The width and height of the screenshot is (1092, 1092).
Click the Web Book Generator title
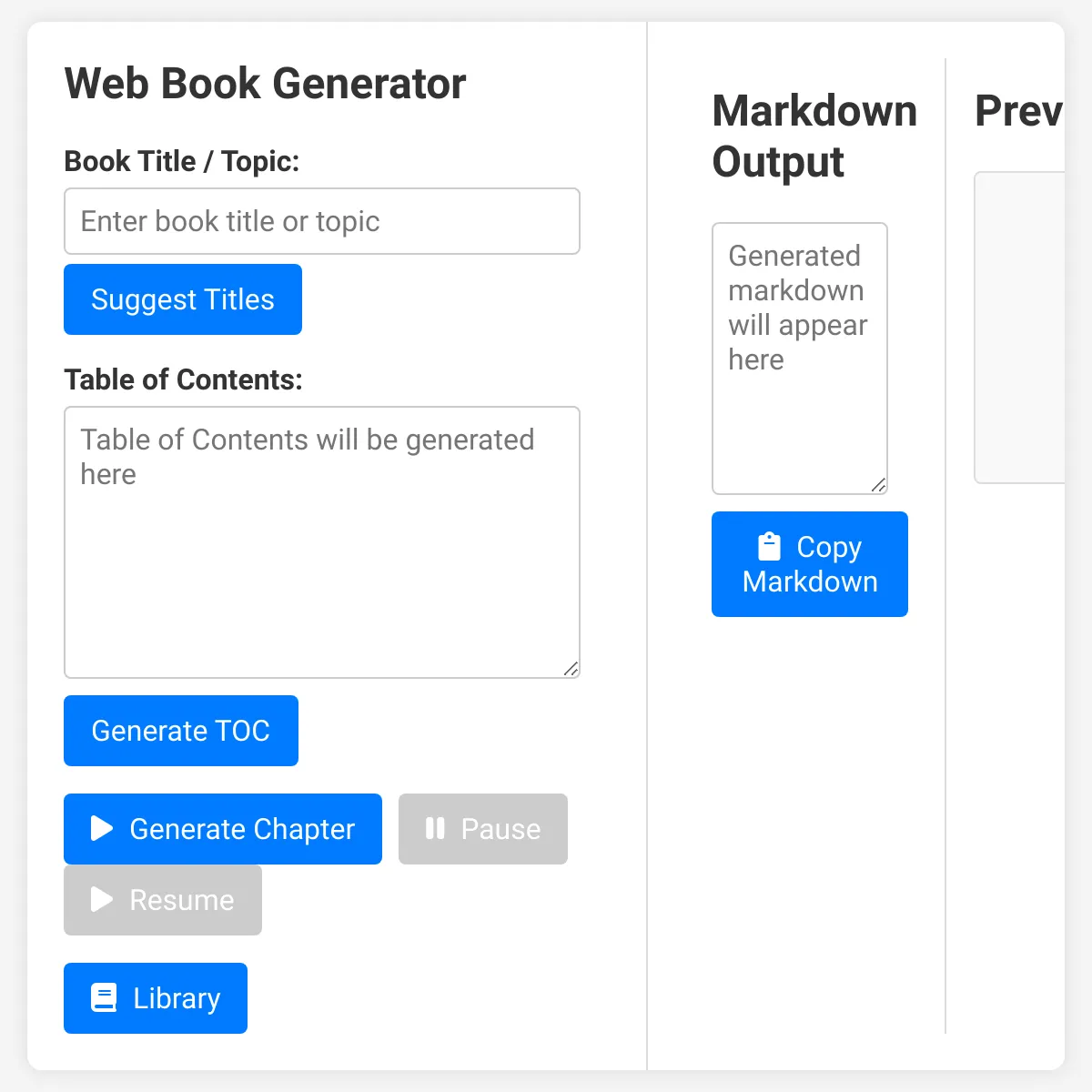265,83
